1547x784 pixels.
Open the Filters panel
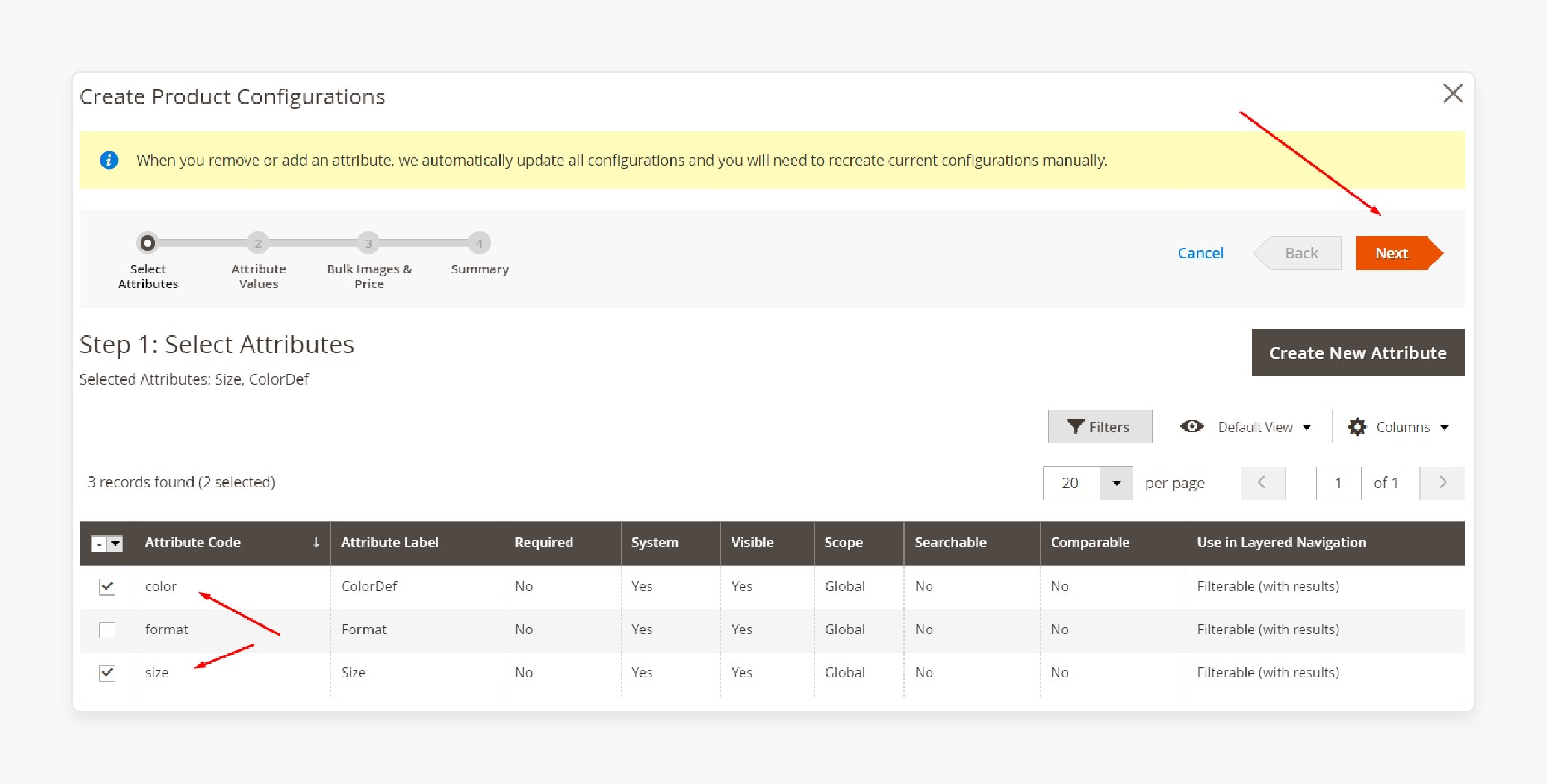tap(1100, 427)
